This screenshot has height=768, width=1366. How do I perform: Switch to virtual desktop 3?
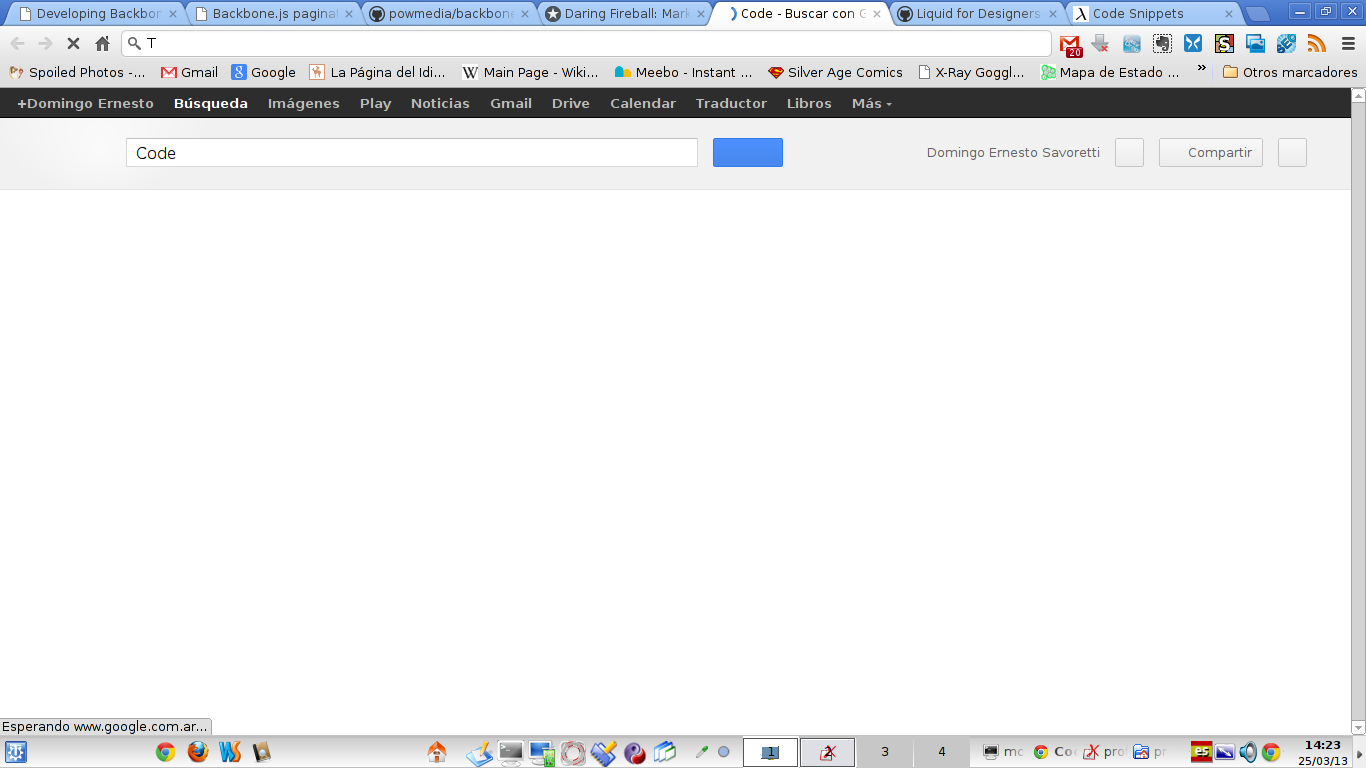click(885, 752)
